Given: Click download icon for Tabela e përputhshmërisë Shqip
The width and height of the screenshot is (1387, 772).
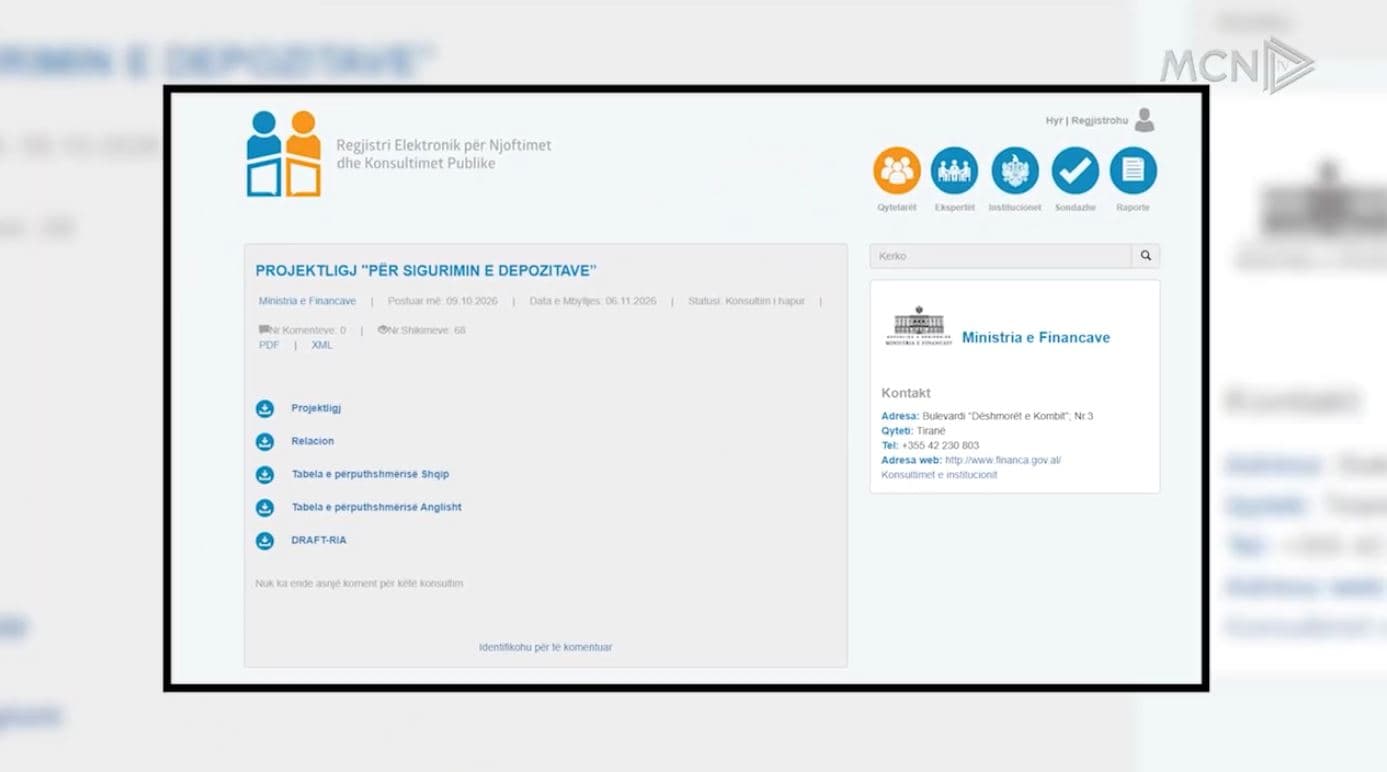Looking at the screenshot, I should coord(265,474).
